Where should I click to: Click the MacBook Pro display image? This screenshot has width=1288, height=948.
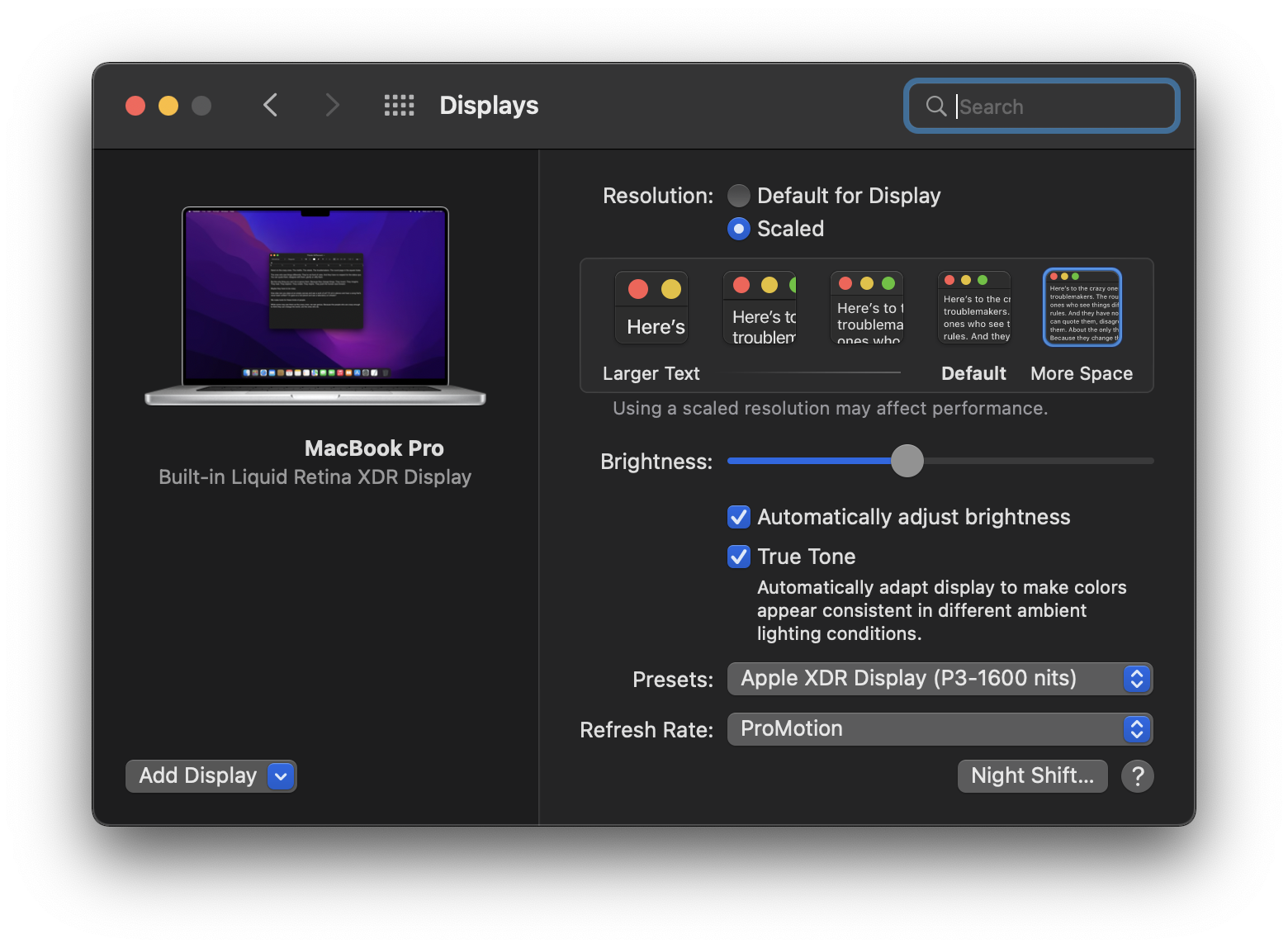point(315,306)
